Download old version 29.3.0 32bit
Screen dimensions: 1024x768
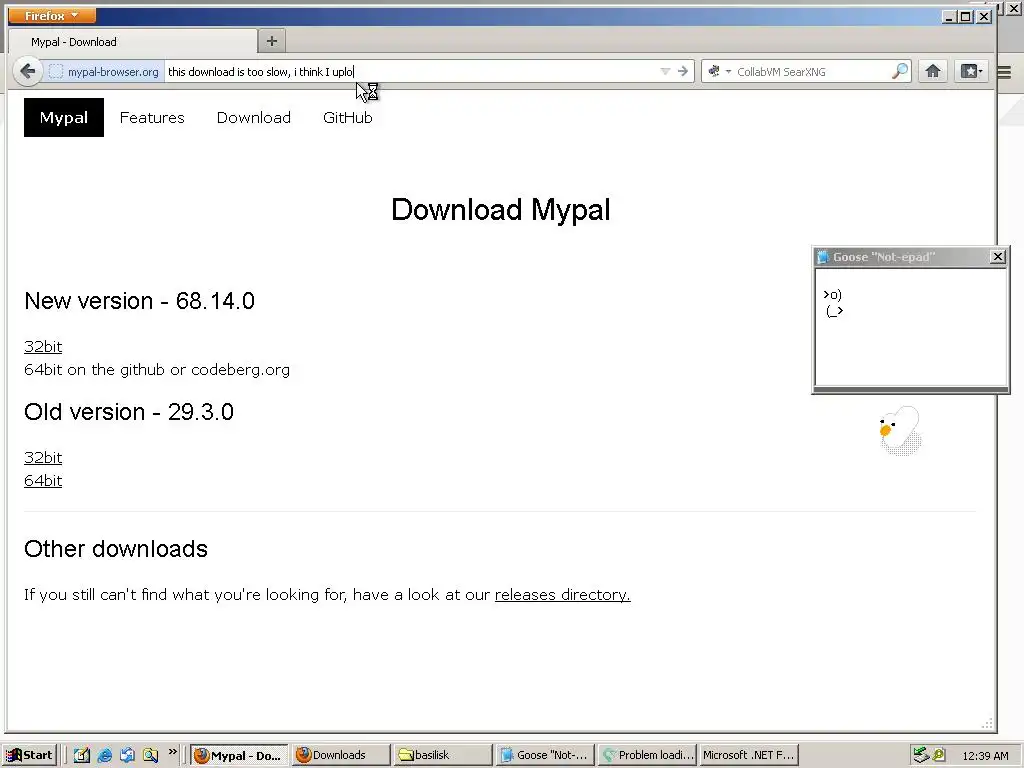[43, 458]
